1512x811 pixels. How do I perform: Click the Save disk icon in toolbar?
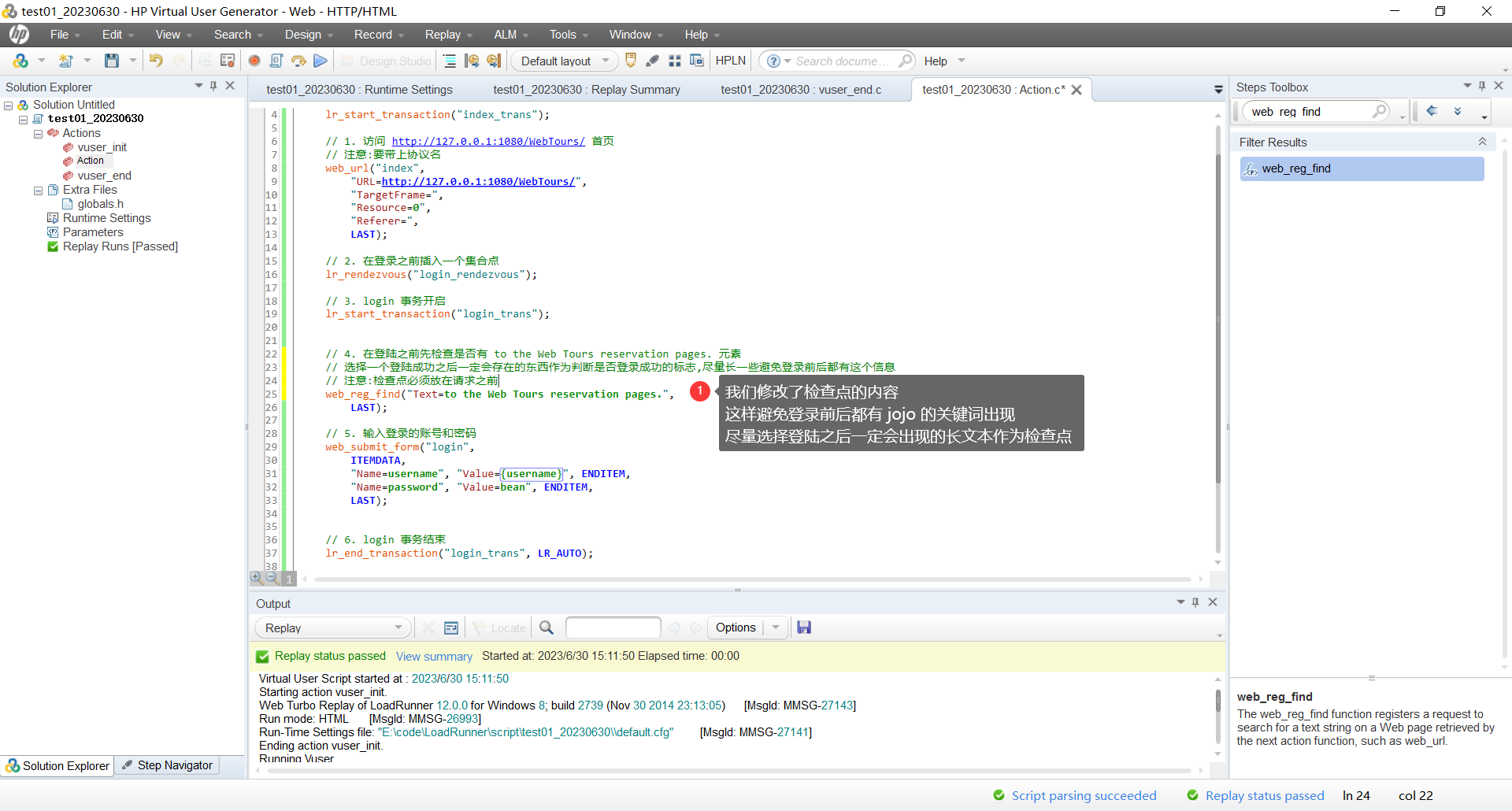pyautogui.click(x=112, y=61)
